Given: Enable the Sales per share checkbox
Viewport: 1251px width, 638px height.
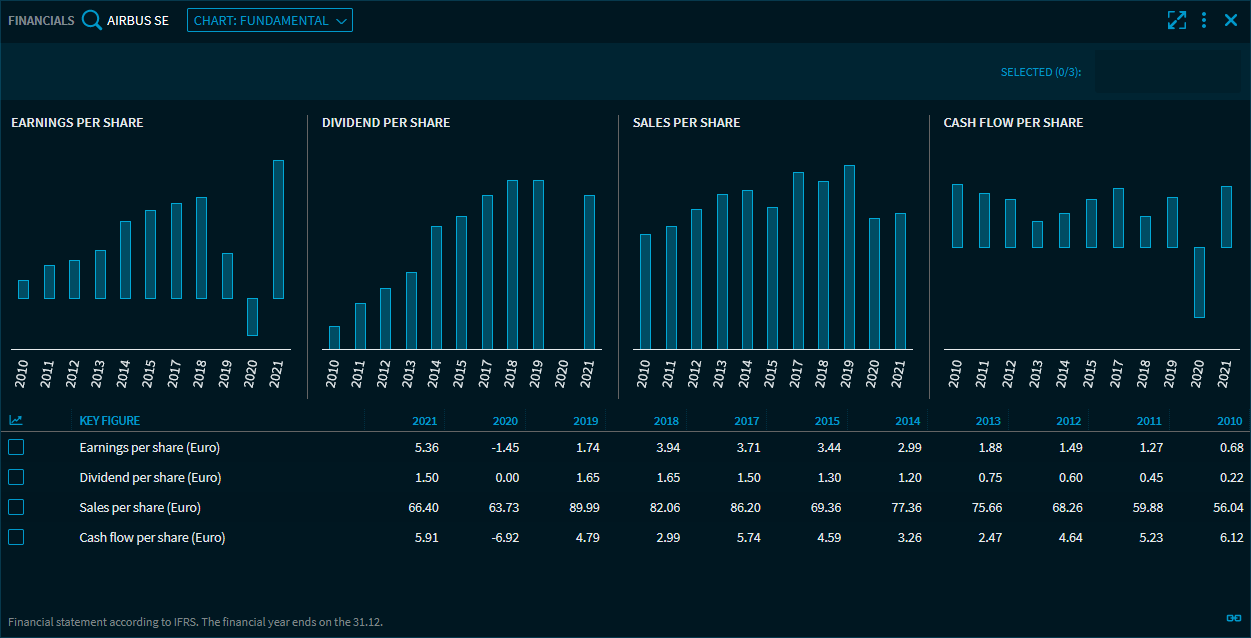Looking at the screenshot, I should point(16,507).
